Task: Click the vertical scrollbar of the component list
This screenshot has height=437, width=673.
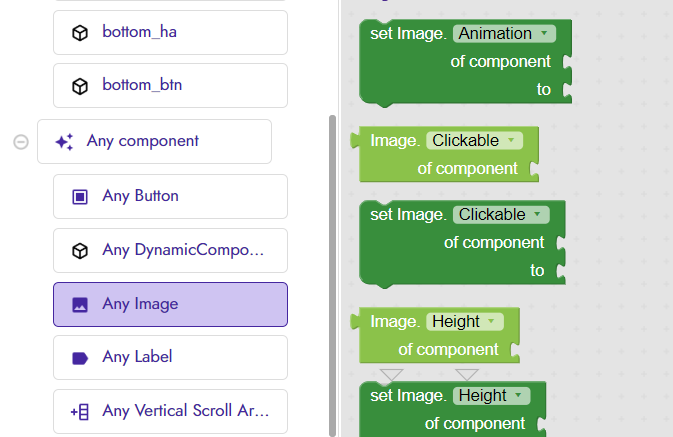Action: coord(332,275)
